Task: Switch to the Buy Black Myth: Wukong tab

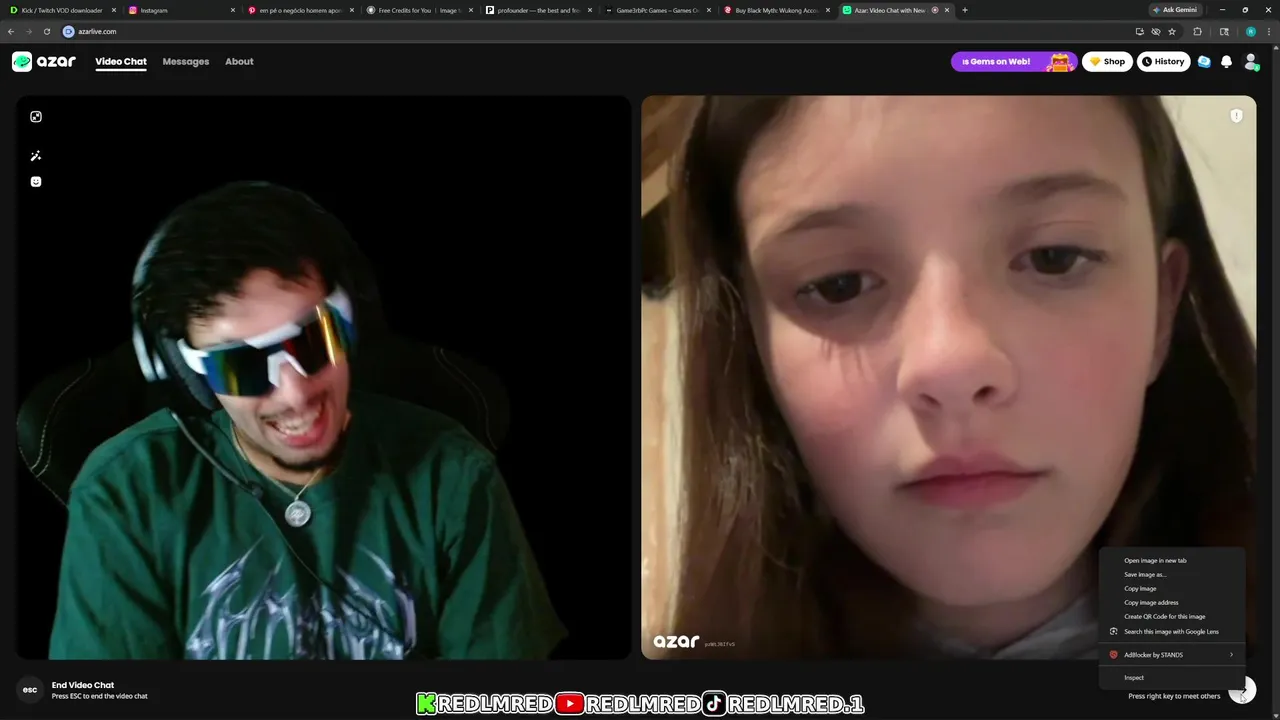Action: pyautogui.click(x=775, y=10)
